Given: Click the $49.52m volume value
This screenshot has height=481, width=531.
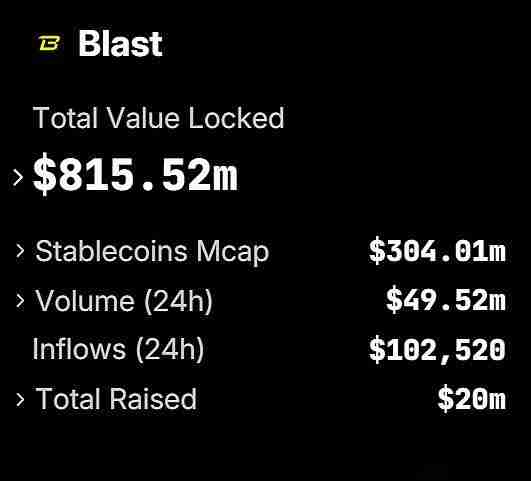Looking at the screenshot, I should click(446, 301).
